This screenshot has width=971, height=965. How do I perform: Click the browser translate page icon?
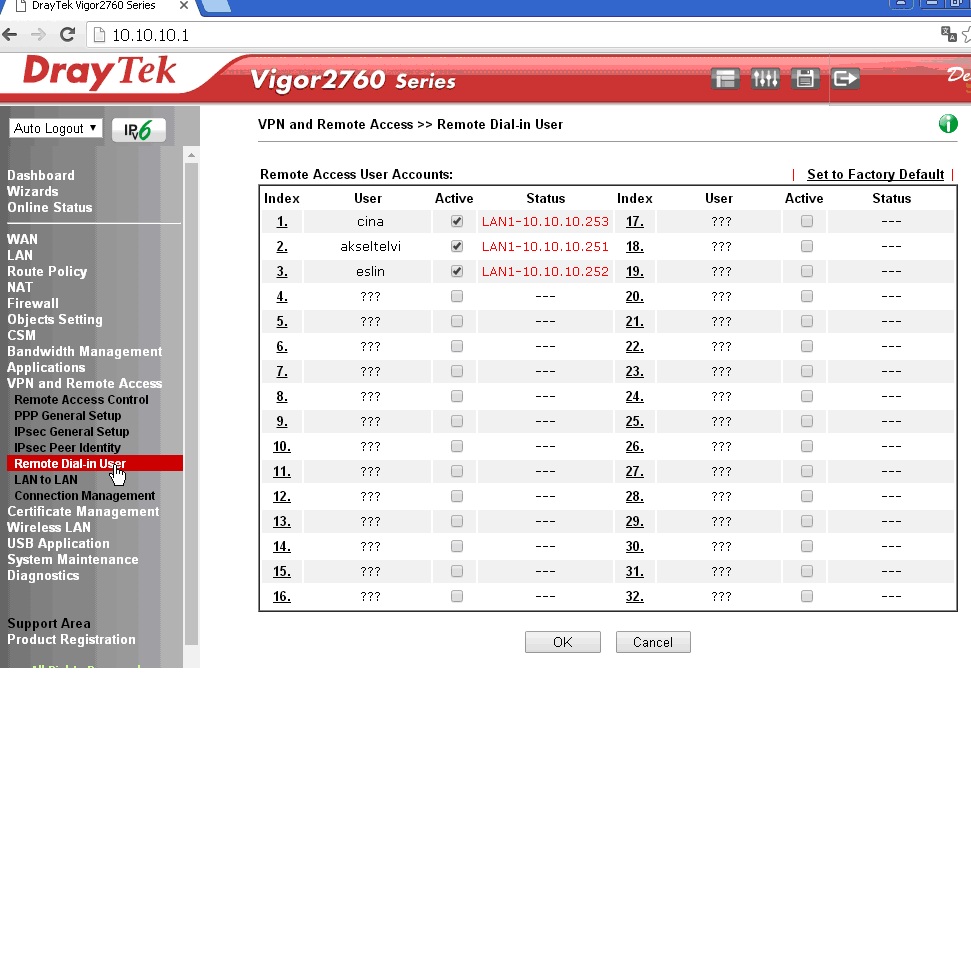[x=948, y=34]
